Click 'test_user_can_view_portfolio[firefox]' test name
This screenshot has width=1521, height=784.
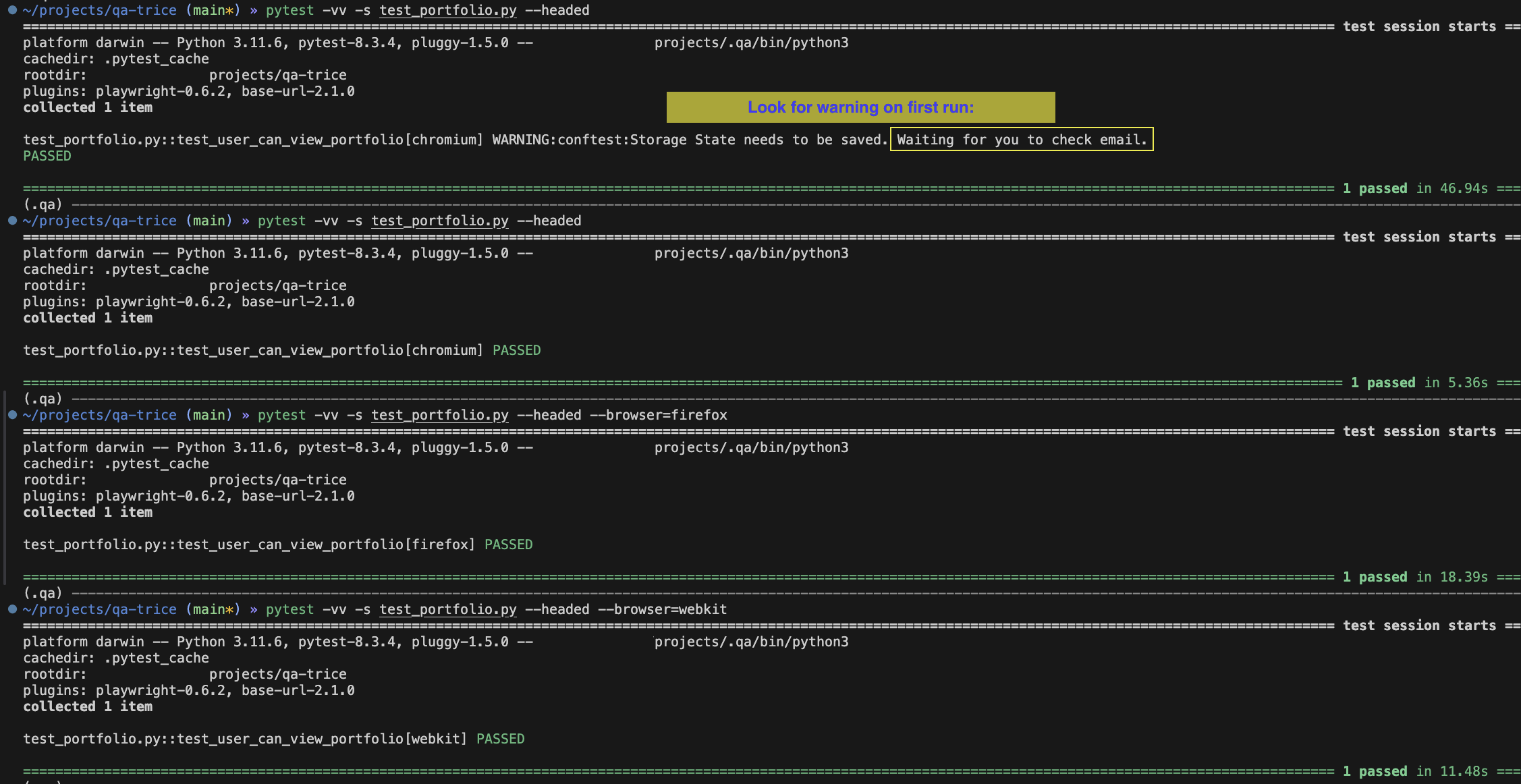tap(327, 544)
